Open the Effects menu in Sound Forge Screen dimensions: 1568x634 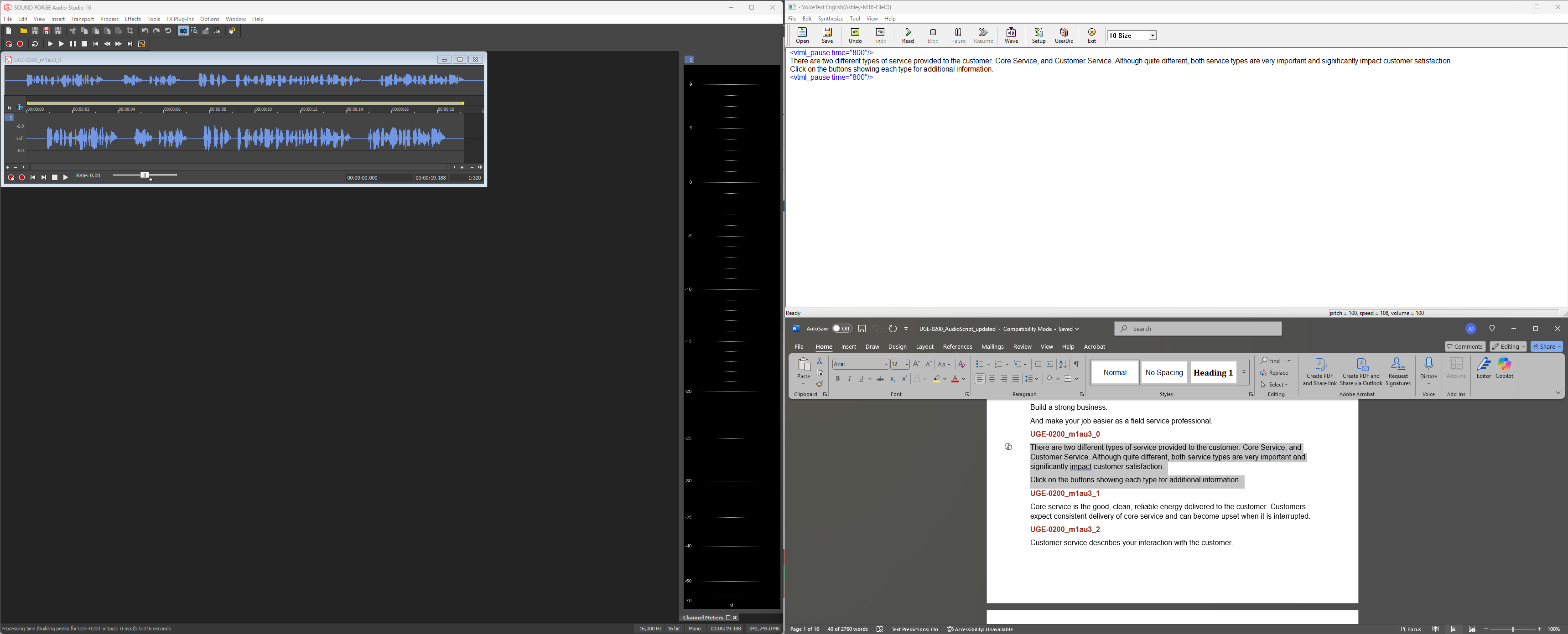point(133,20)
